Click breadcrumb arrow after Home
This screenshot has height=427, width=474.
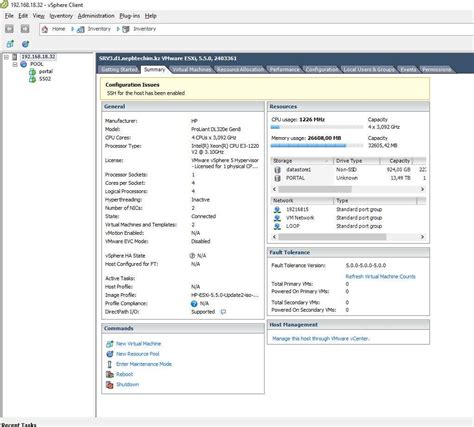(x=72, y=29)
